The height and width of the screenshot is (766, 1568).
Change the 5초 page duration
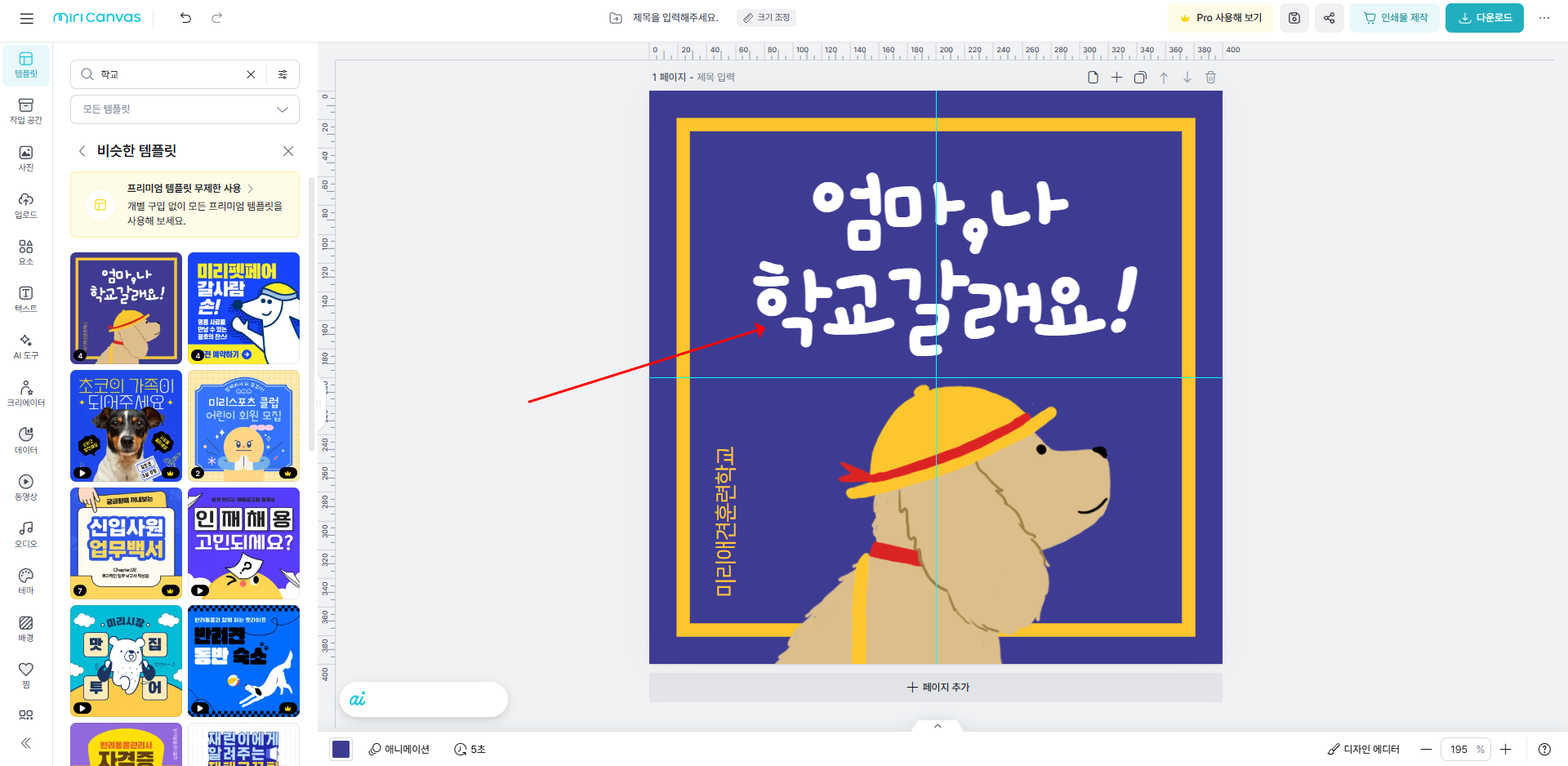point(470,750)
